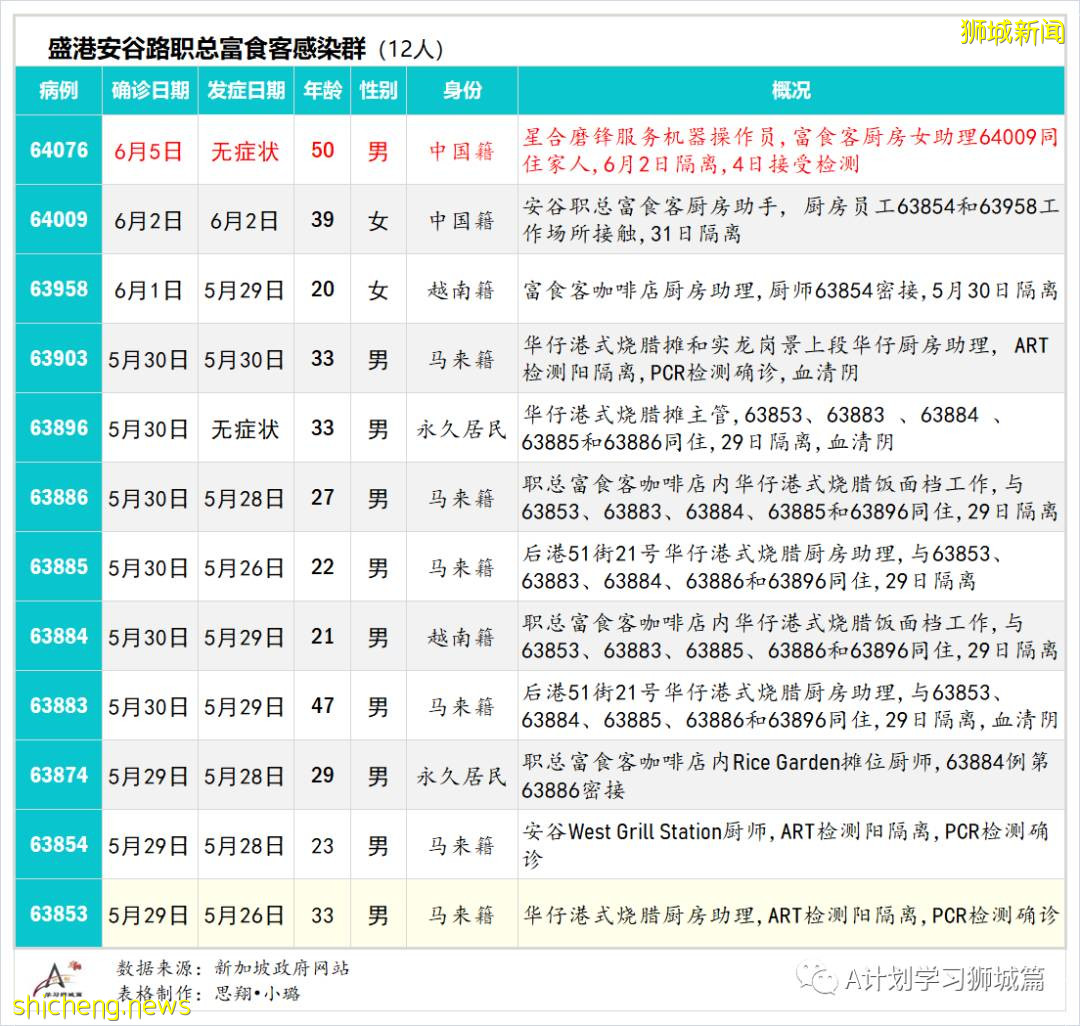Expand the 身份 column header
This screenshot has height=1026, width=1080.
point(460,90)
